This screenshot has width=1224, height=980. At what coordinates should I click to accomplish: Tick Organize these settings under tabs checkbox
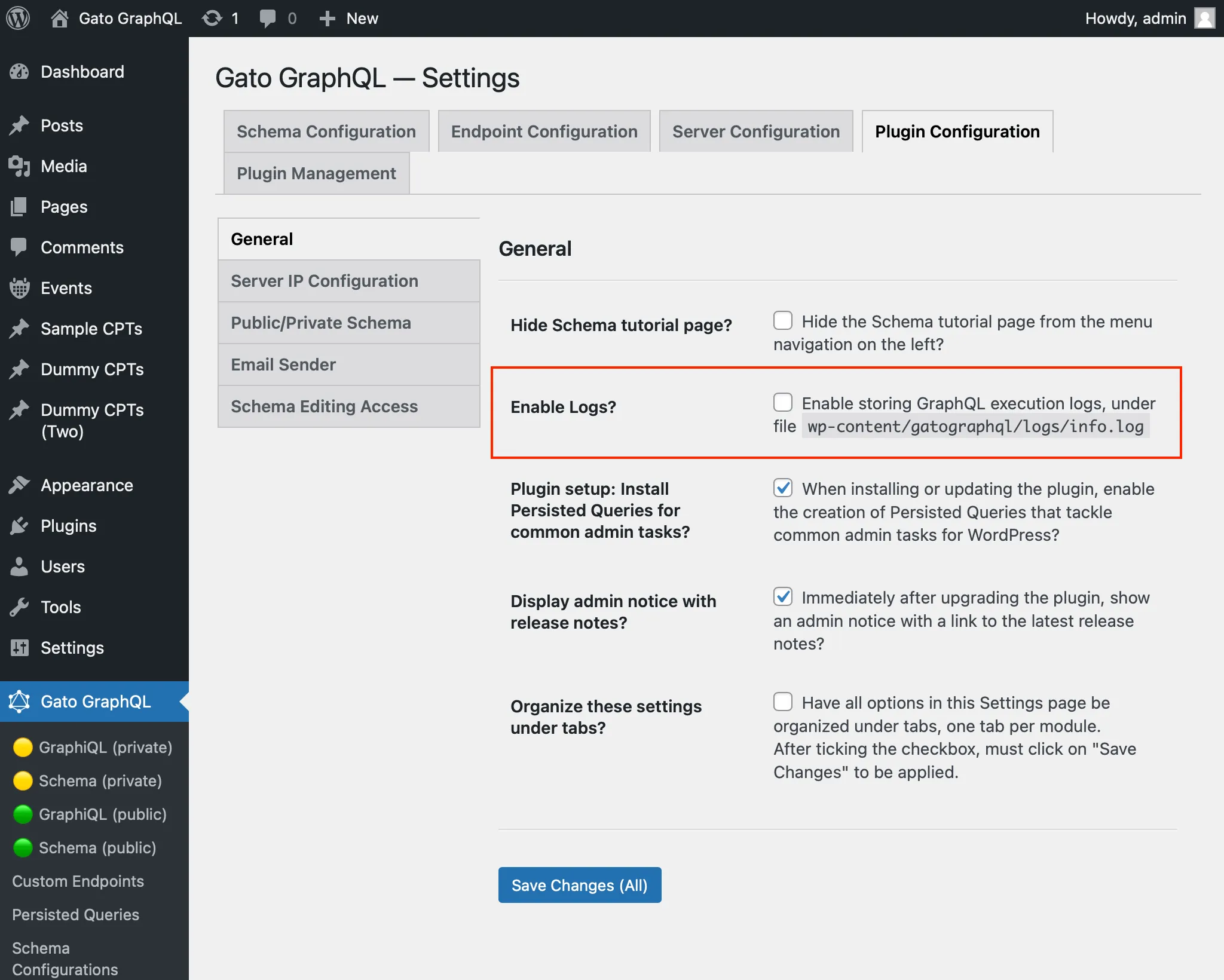tap(783, 702)
